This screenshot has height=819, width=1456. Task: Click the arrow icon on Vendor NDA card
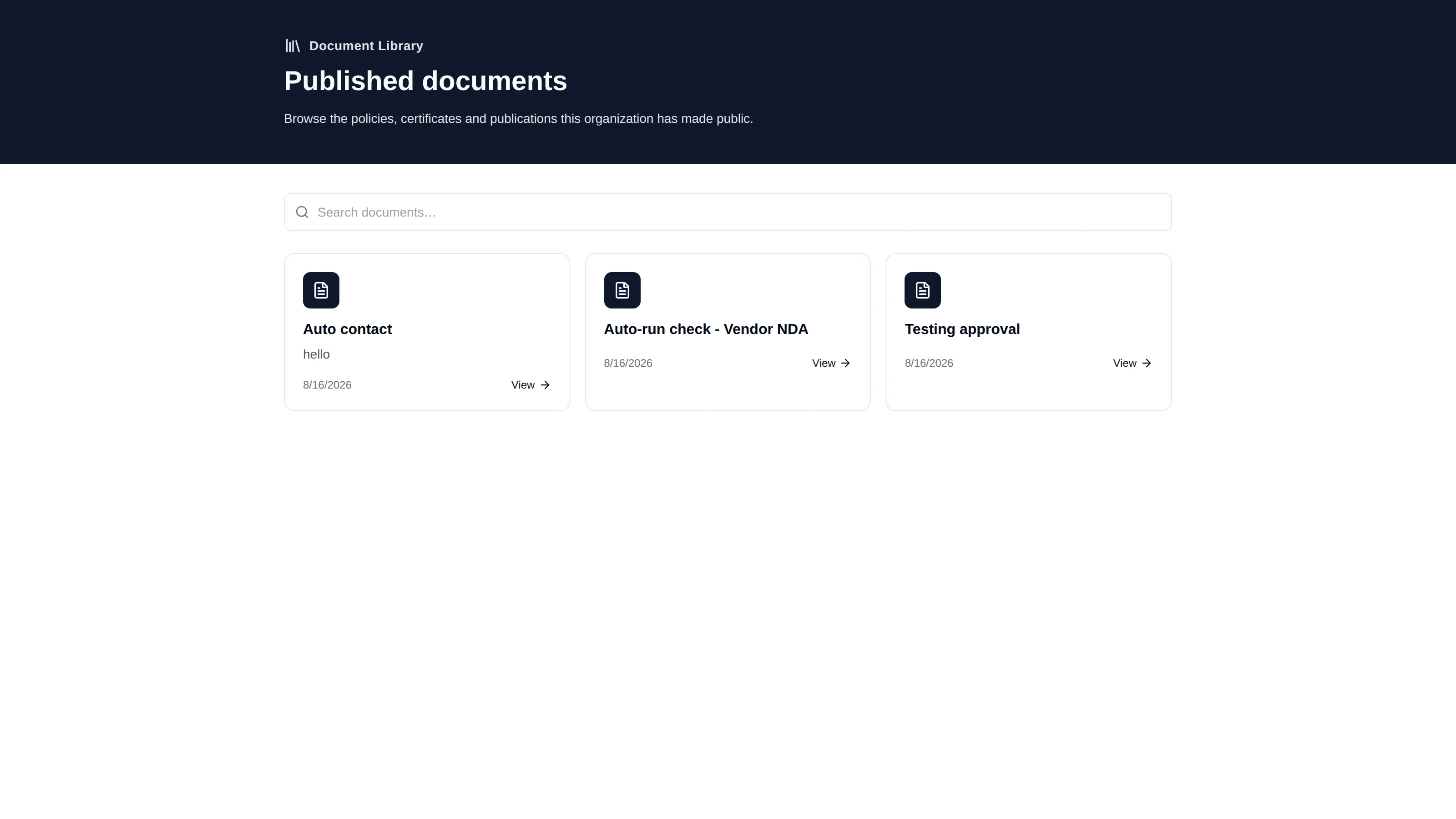click(x=845, y=363)
